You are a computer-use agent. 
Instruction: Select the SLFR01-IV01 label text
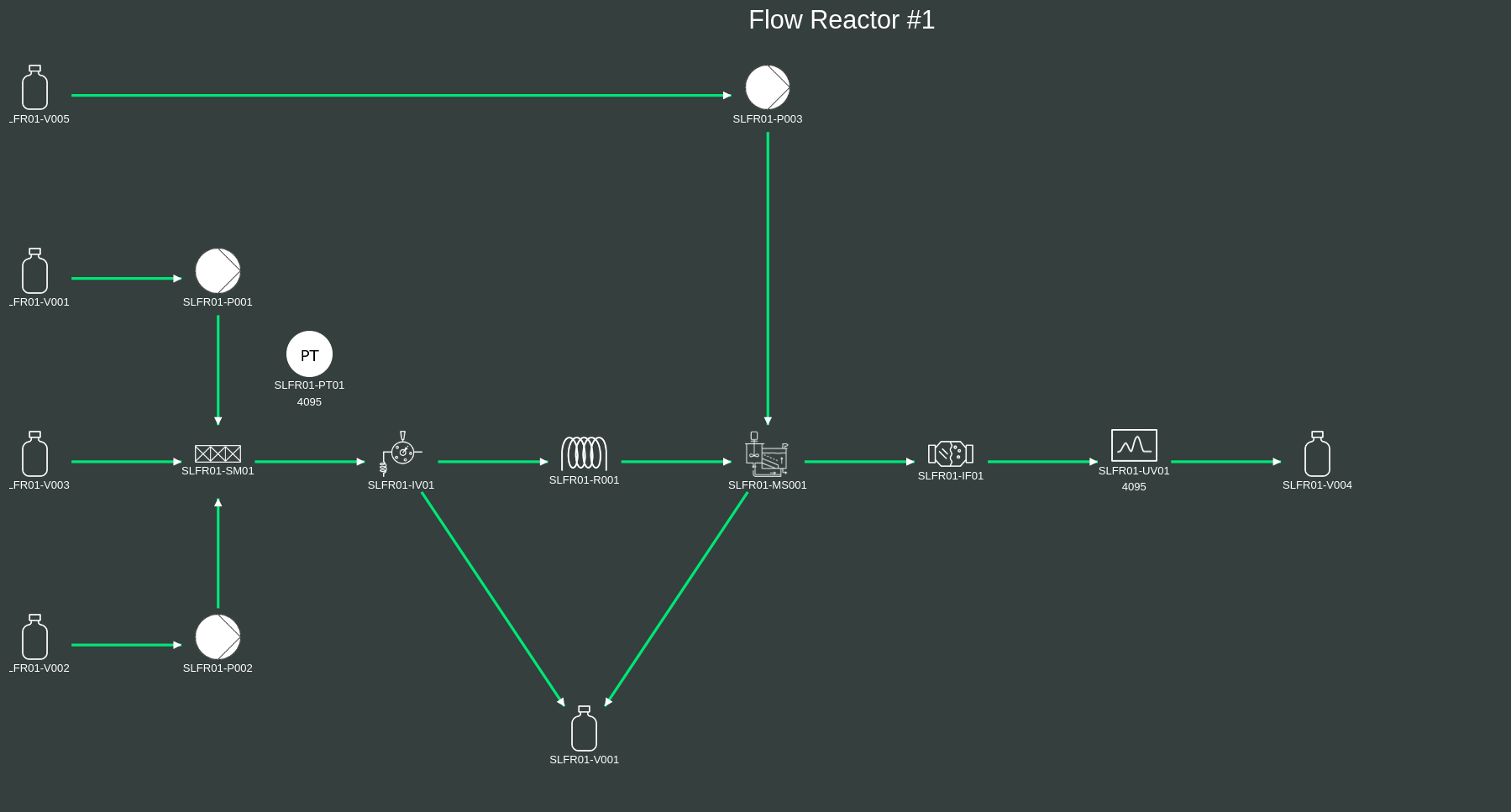coord(401,485)
